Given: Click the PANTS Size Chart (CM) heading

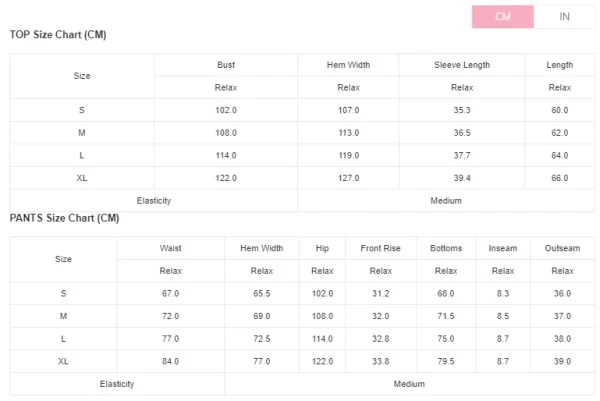Looking at the screenshot, I should (64, 218).
